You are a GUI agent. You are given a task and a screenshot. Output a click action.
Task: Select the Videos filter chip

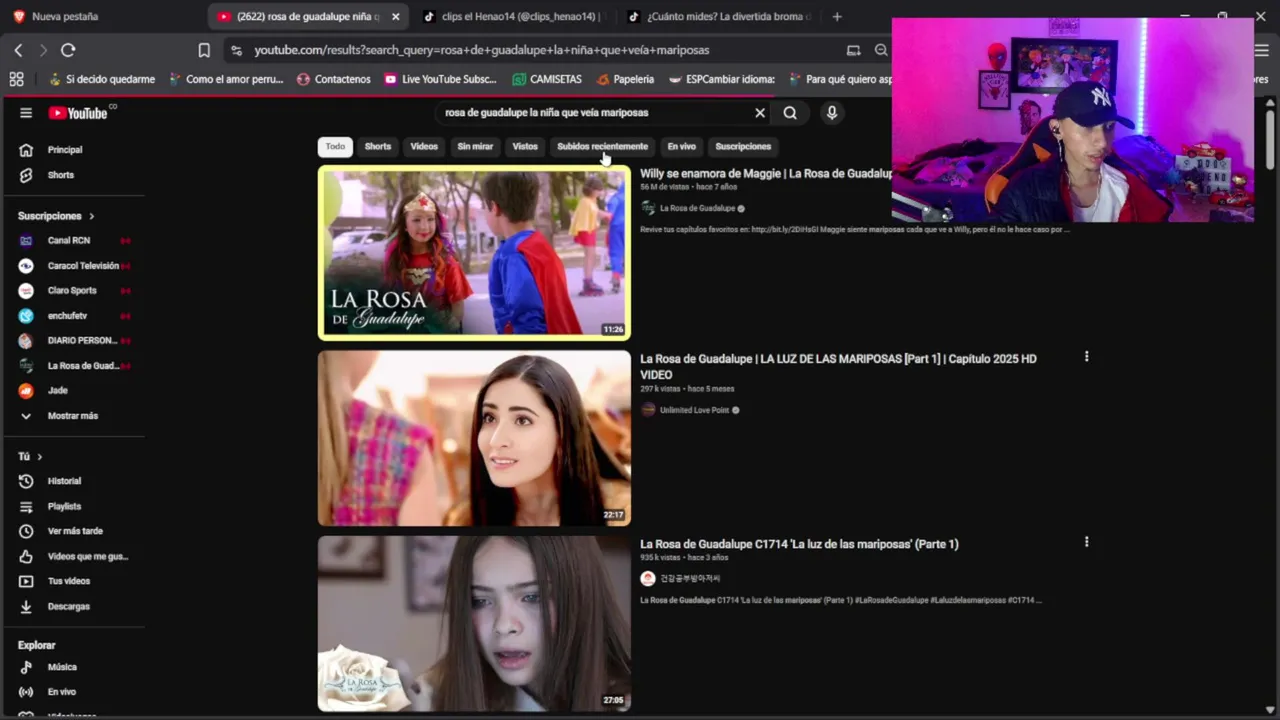tap(424, 146)
